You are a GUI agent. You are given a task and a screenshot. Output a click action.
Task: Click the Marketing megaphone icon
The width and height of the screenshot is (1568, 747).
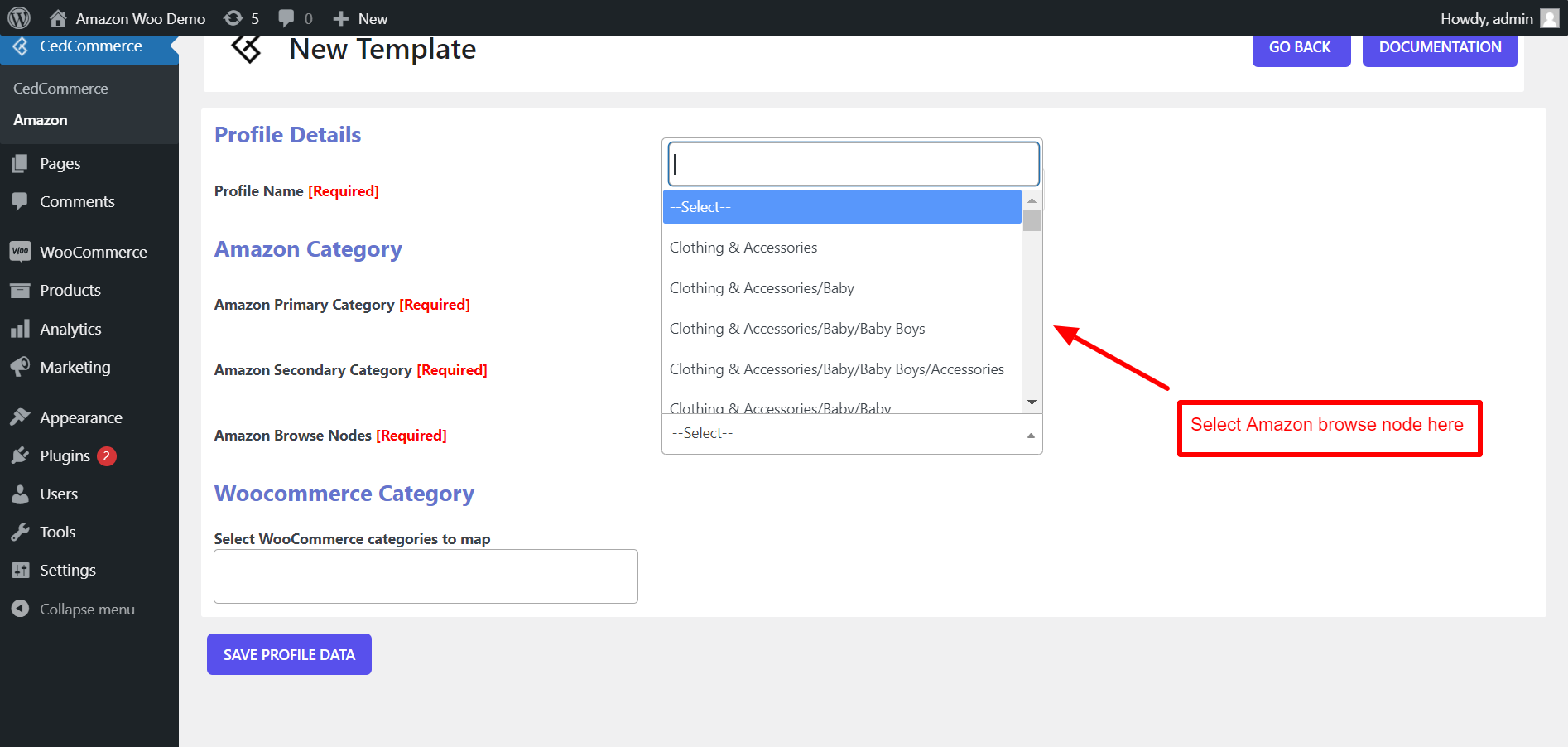21,367
